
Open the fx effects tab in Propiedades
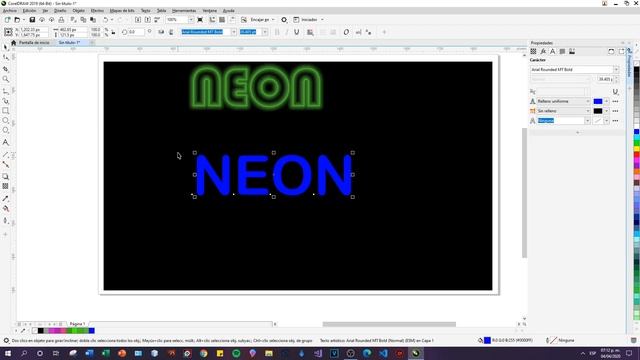point(543,51)
